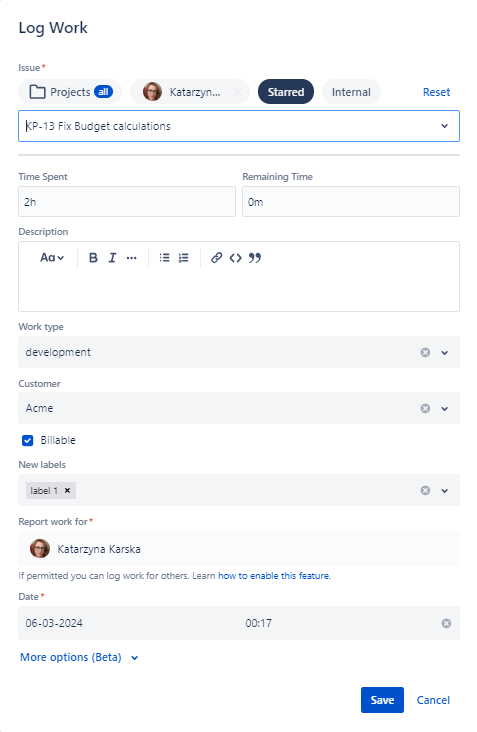The width and height of the screenshot is (477, 732).
Task: Remove label 1 from New labels
Action: (x=67, y=491)
